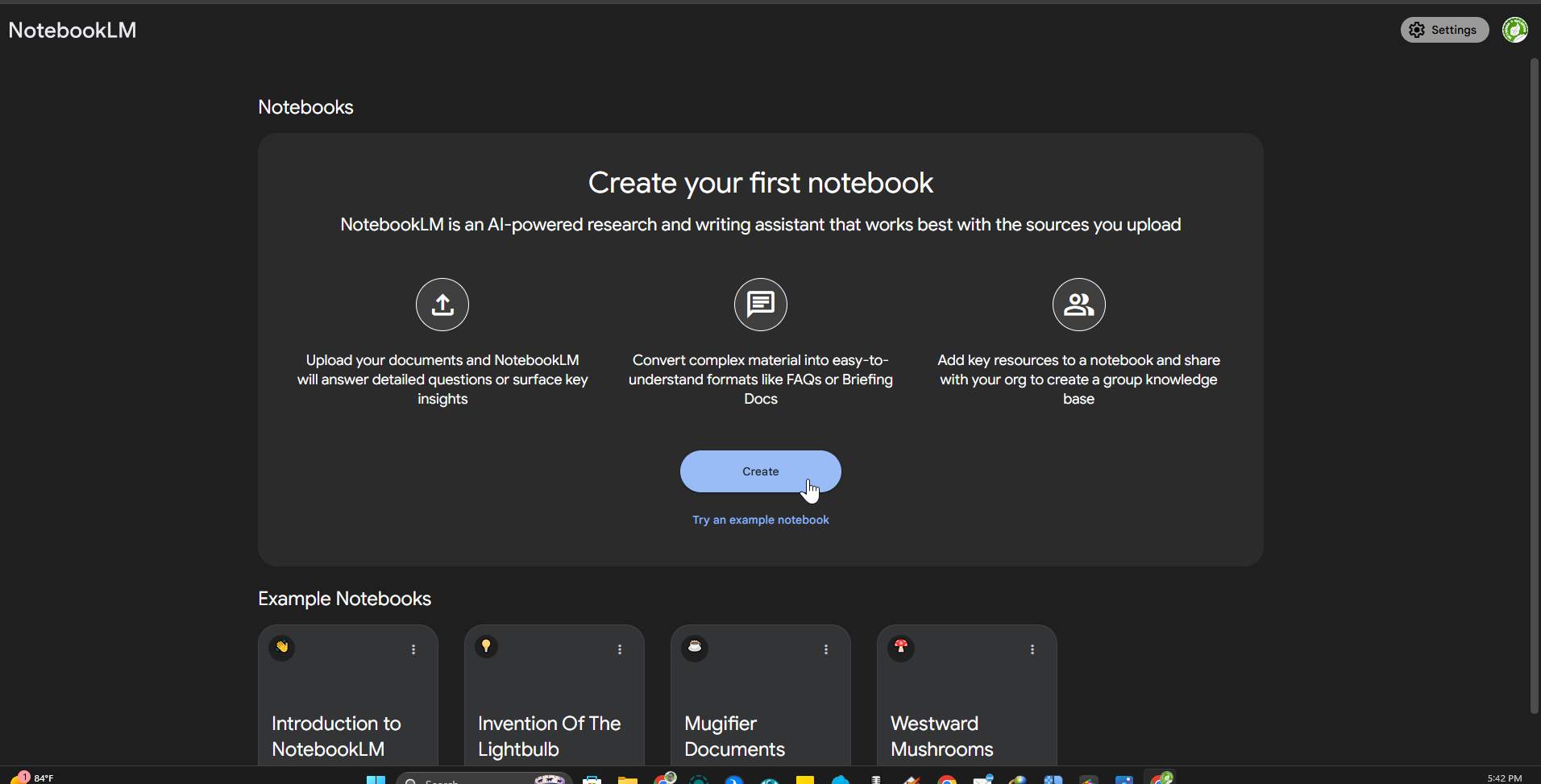Open Settings in the top bar
Screen dimensions: 1541x784
click(1444, 30)
